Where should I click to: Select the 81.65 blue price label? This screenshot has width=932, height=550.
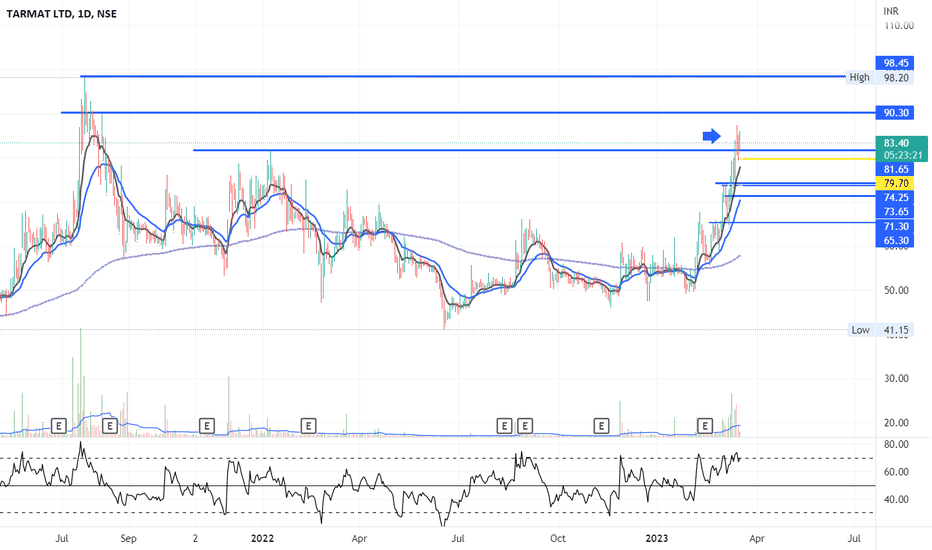point(895,169)
